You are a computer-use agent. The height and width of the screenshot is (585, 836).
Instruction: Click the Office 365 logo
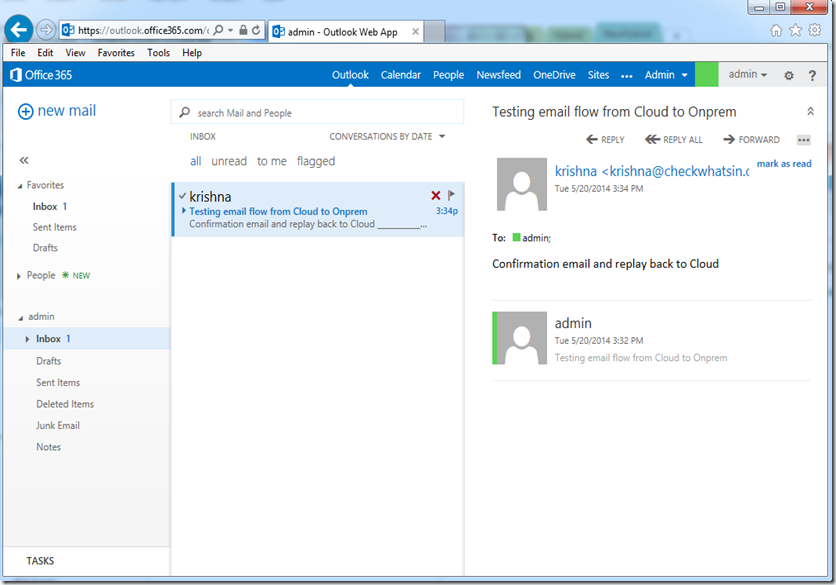click(x=41, y=75)
